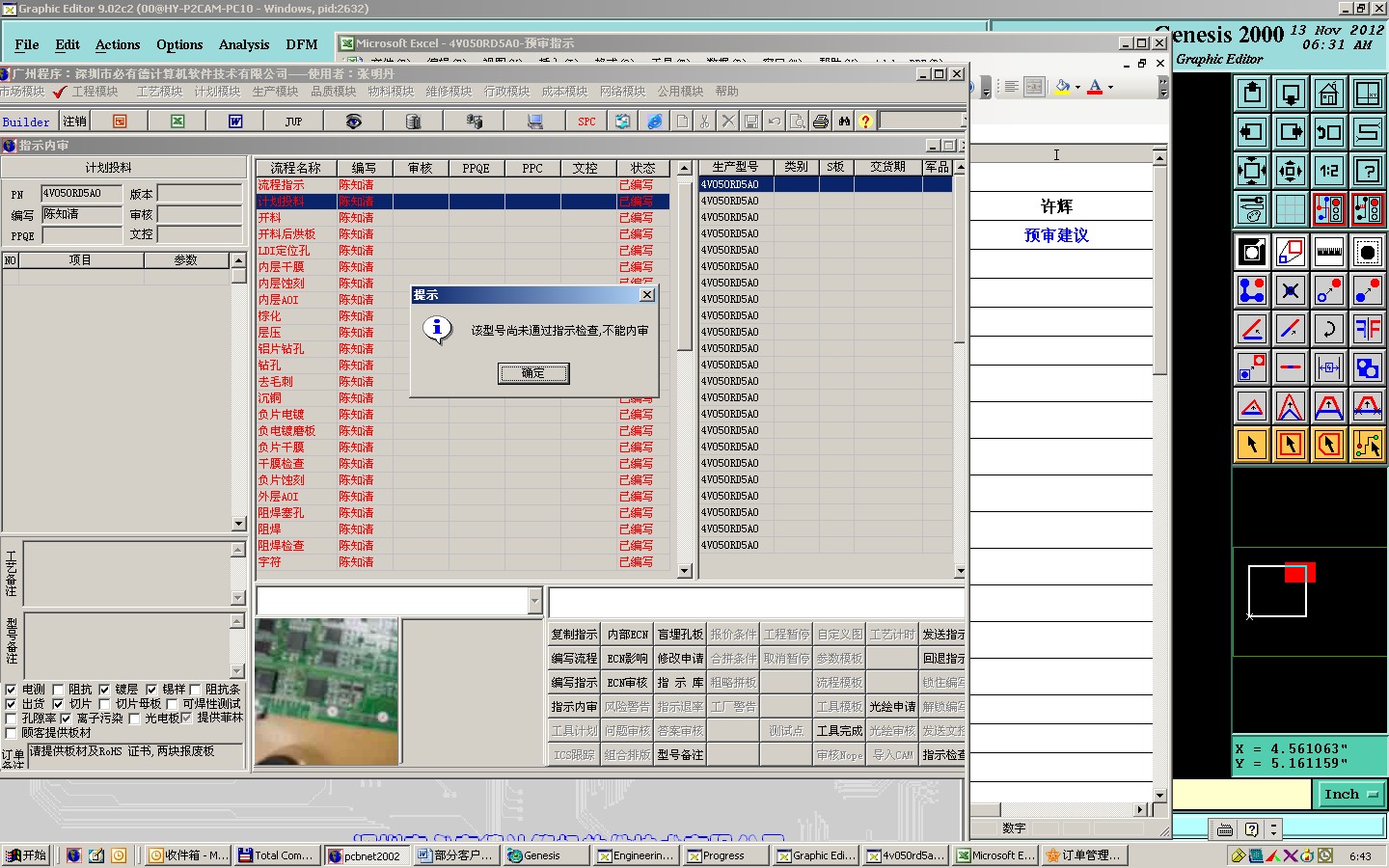The image size is (1389, 868).
Task: Click the database cylinder toolbar icon
Action: 413,122
